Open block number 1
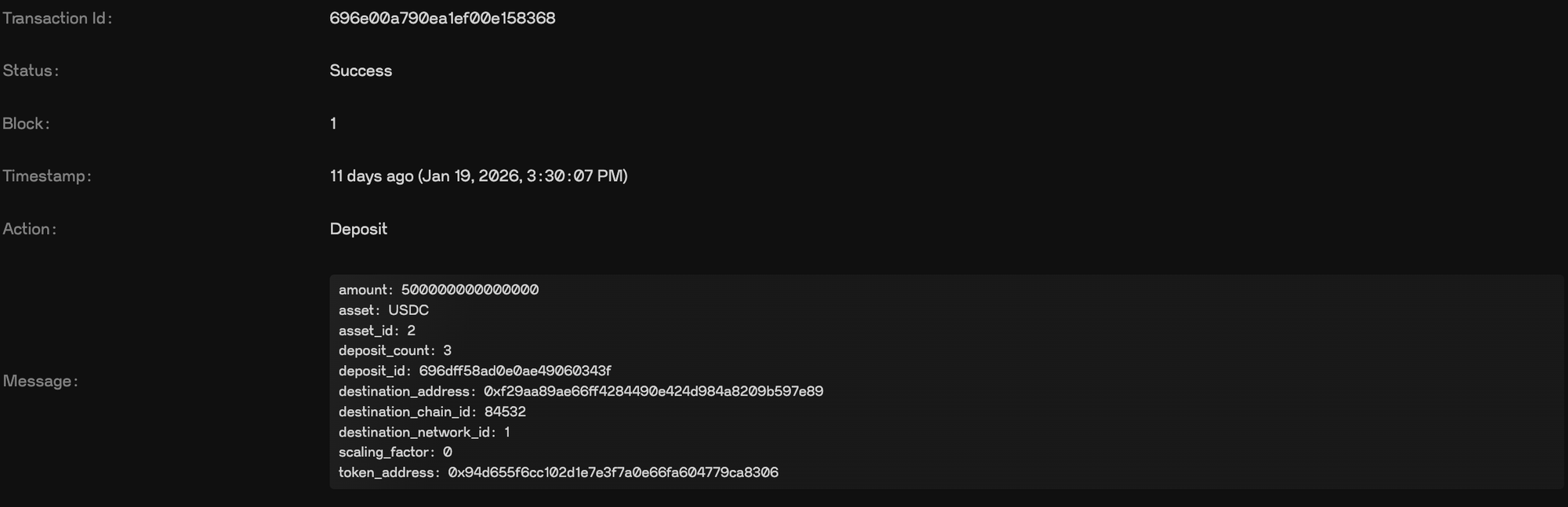1568x507 pixels. click(x=333, y=123)
